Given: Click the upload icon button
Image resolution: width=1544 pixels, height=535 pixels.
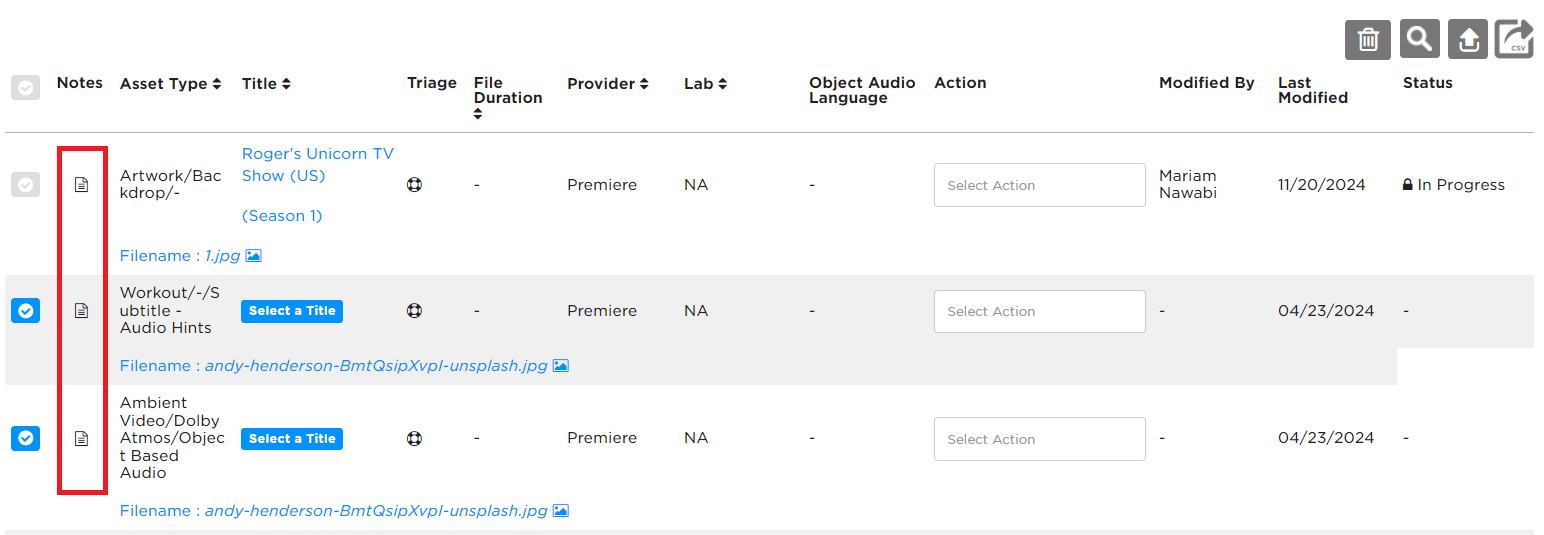Looking at the screenshot, I should pyautogui.click(x=1468, y=40).
